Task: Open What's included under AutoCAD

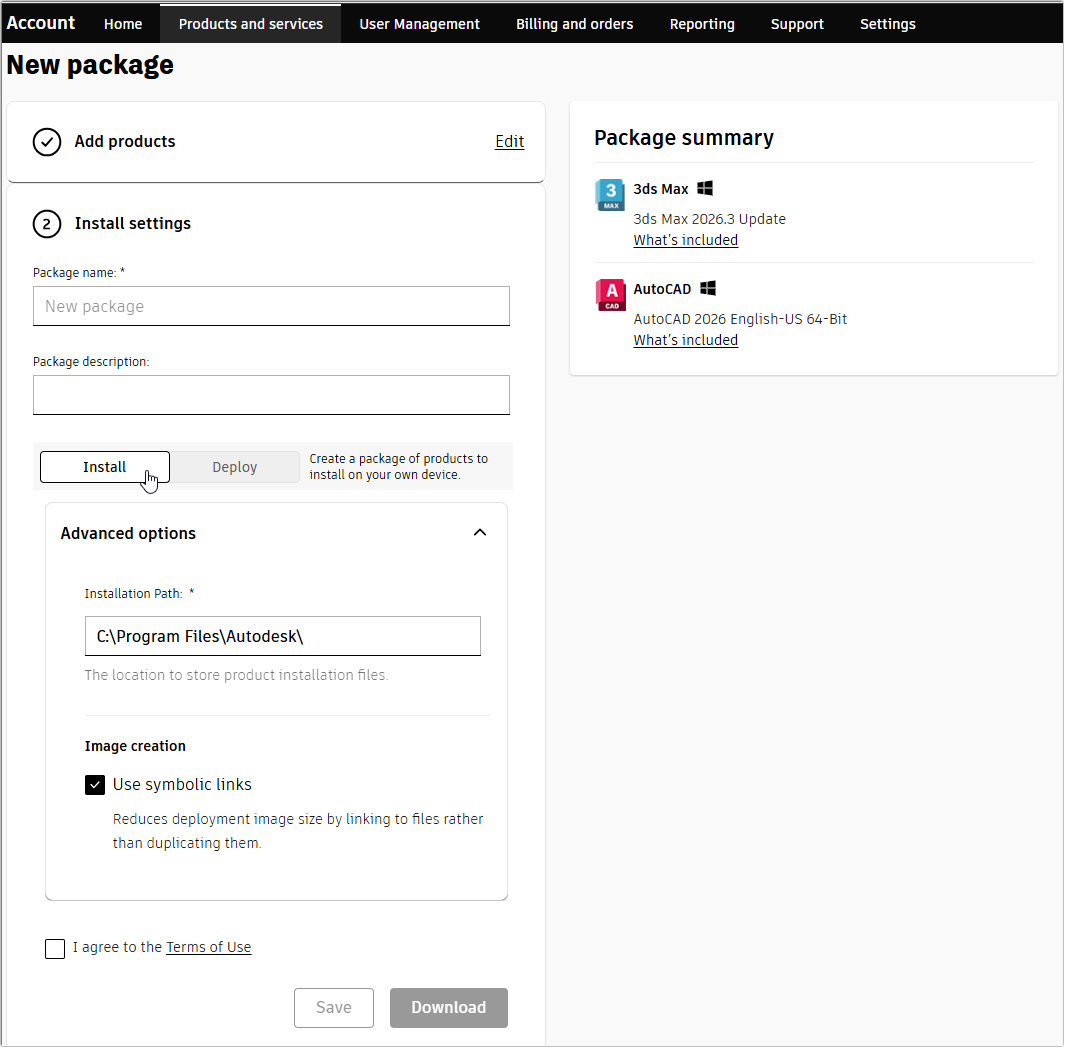Action: point(685,340)
